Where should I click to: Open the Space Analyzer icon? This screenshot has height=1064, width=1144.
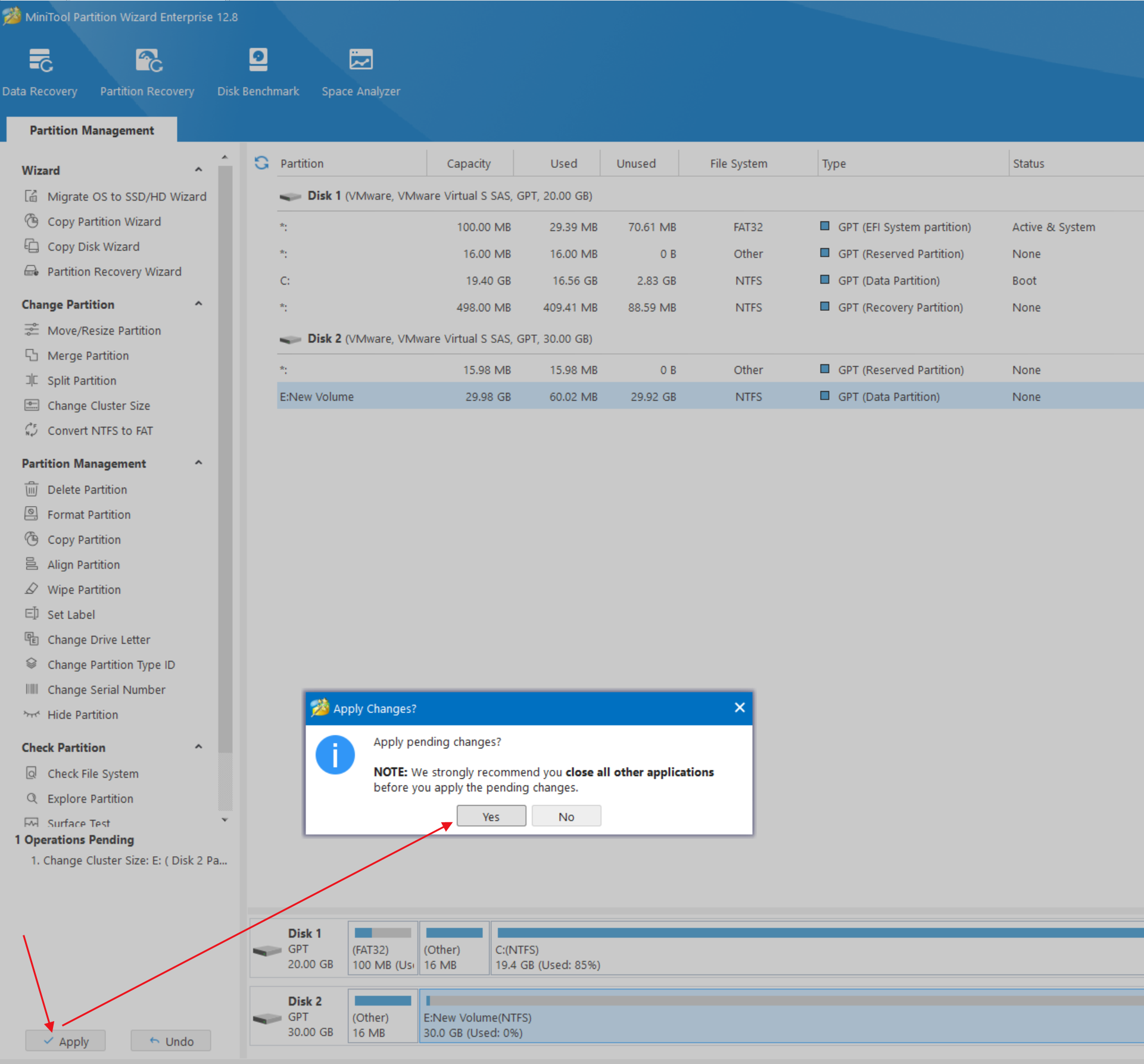(x=361, y=60)
